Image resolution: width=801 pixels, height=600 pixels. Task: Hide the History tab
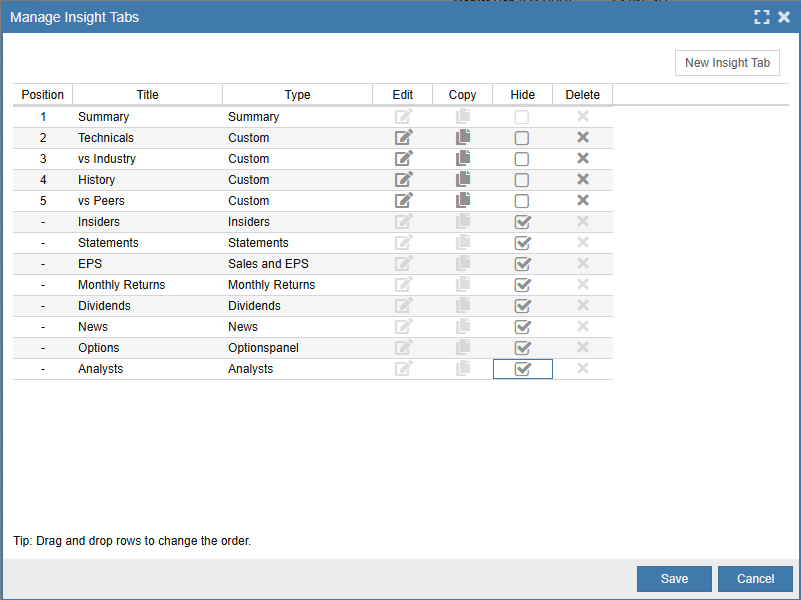click(522, 180)
